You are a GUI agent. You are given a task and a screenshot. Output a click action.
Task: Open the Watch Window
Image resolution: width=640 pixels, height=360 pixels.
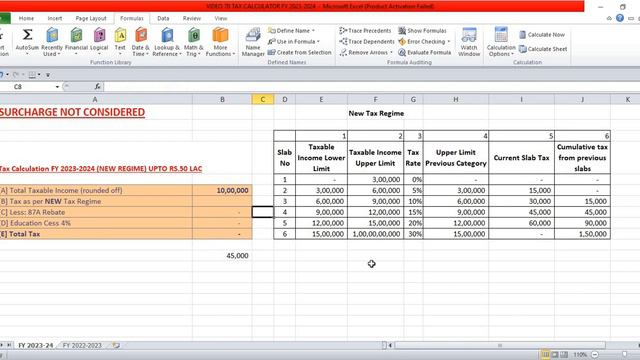[469, 42]
